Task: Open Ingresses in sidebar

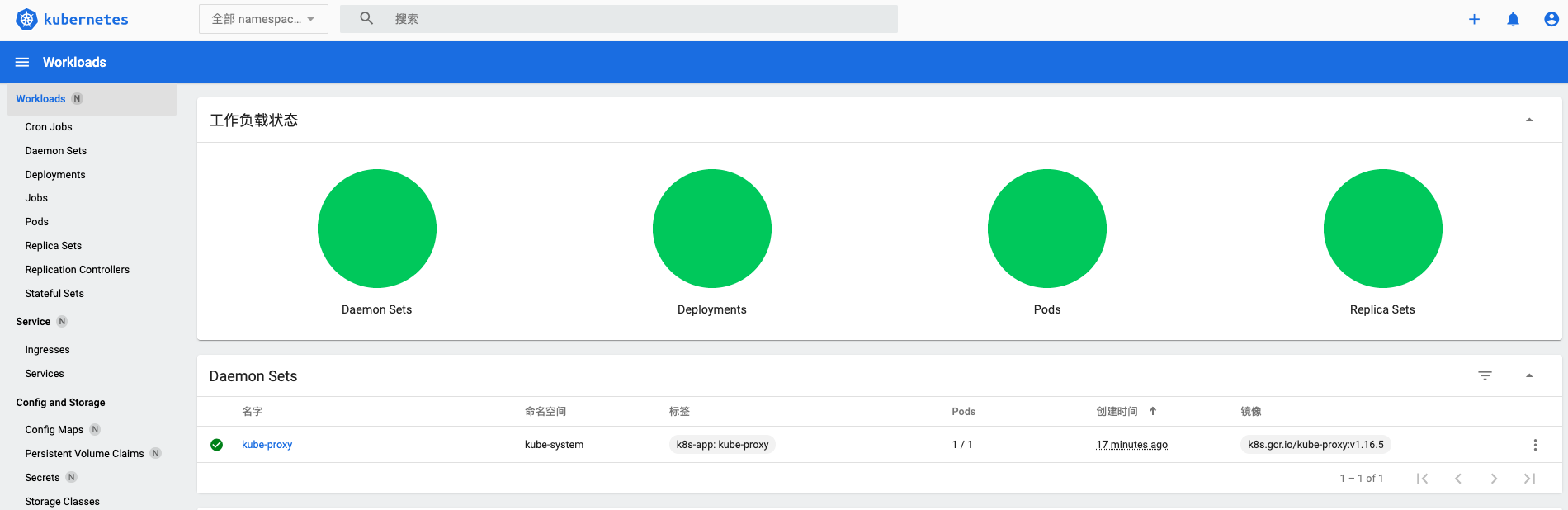Action: [x=48, y=350]
